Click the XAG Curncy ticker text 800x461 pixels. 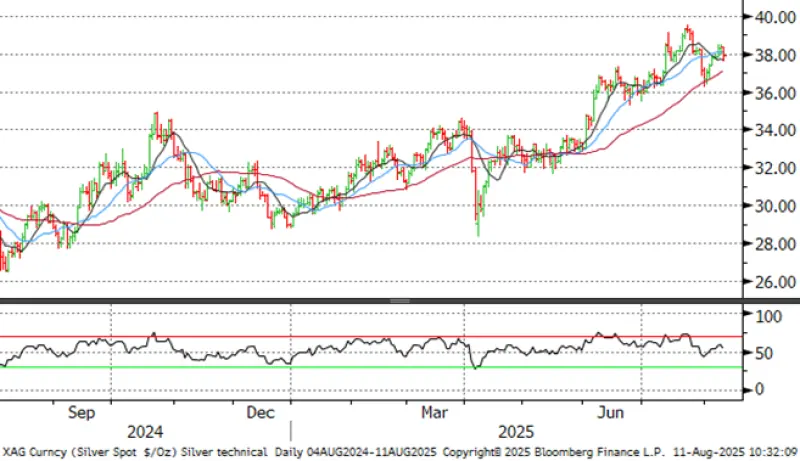[35, 452]
